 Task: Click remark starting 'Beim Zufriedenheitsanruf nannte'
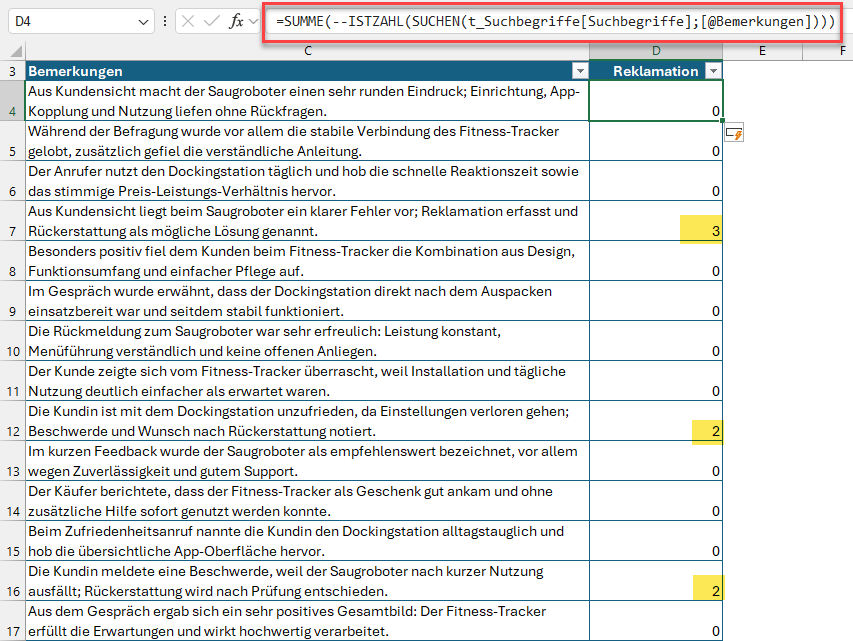point(307,541)
